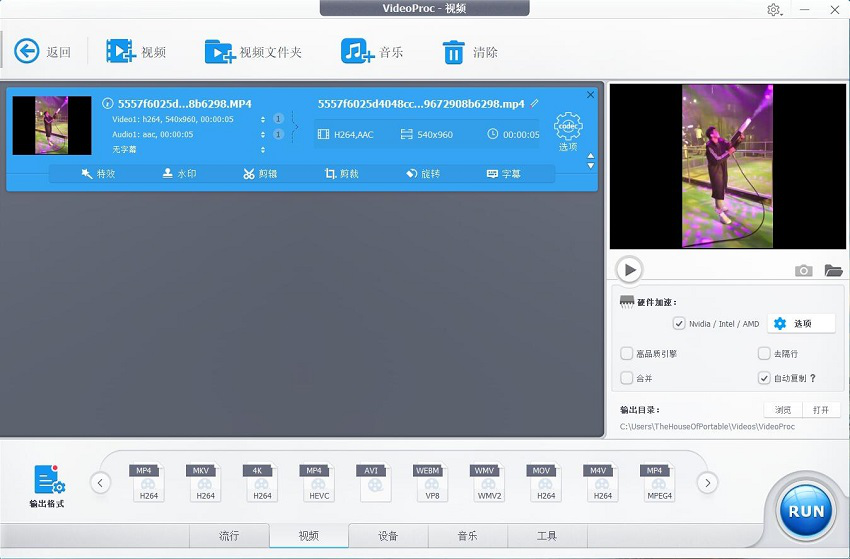Click the add music icon
The width and height of the screenshot is (850, 559).
click(x=356, y=51)
